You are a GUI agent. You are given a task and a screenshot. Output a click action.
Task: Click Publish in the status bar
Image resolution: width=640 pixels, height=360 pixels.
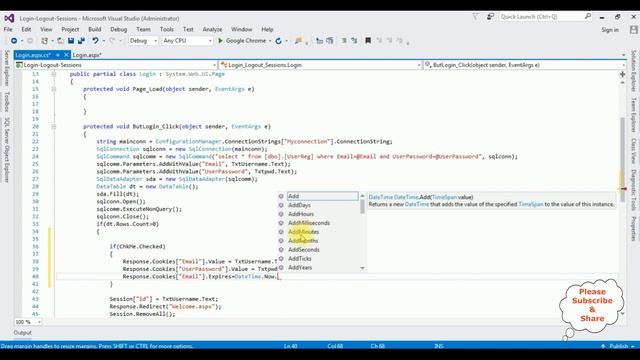619,346
